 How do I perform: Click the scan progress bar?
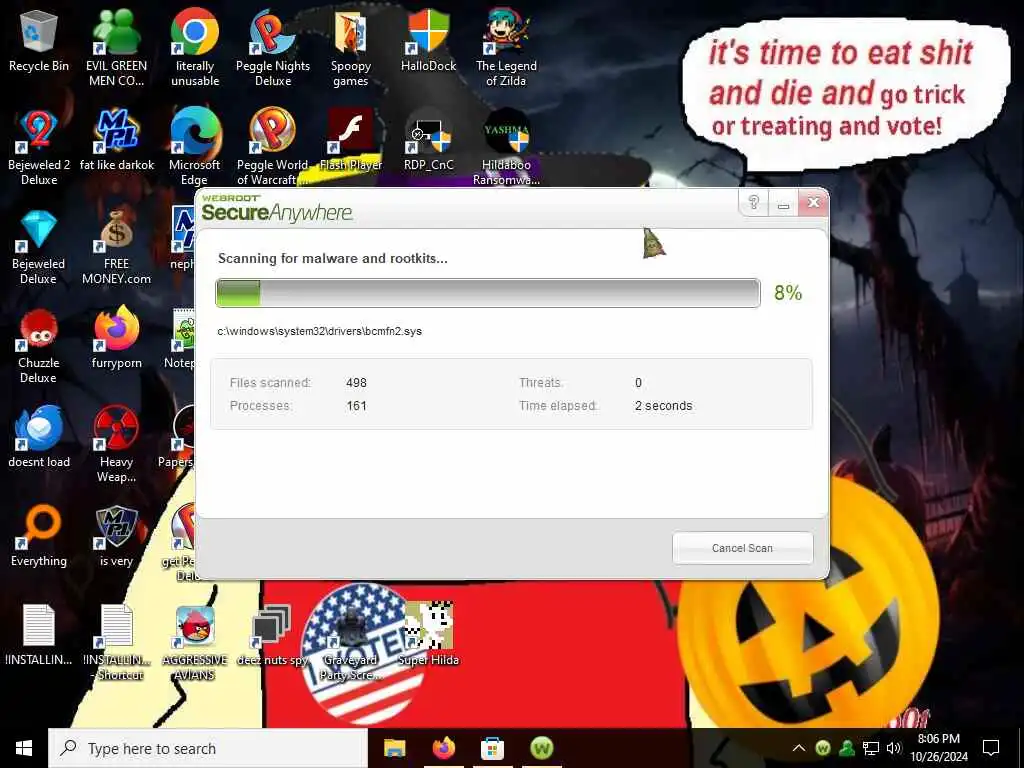click(x=488, y=293)
